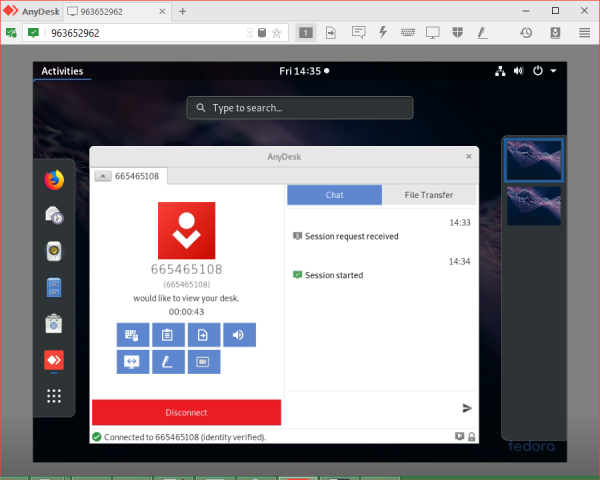Click the chat send arrow icon
This screenshot has height=480, width=600.
pyautogui.click(x=466, y=408)
